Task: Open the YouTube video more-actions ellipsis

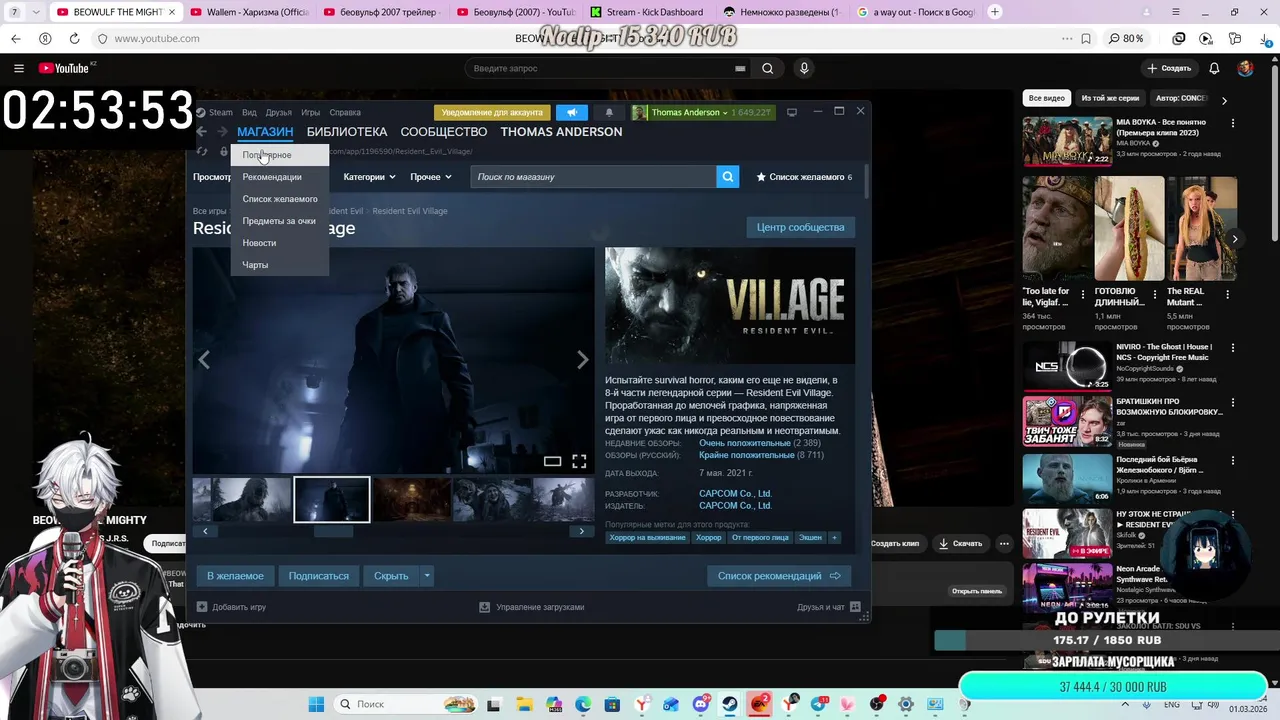Action: point(1004,543)
